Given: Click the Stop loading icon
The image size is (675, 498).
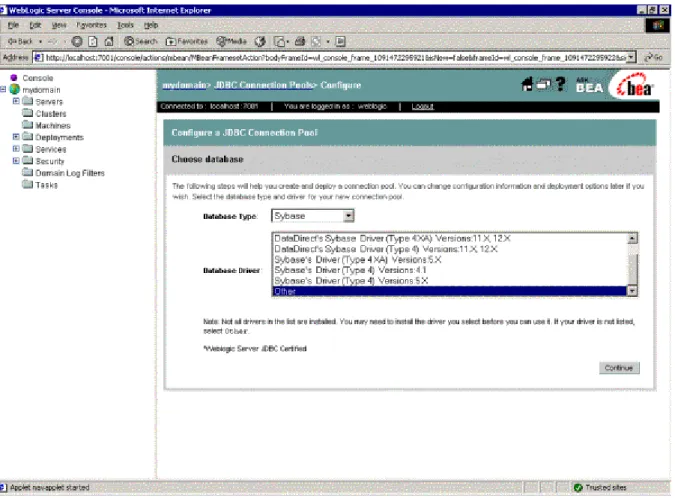Looking at the screenshot, I should 77,41.
